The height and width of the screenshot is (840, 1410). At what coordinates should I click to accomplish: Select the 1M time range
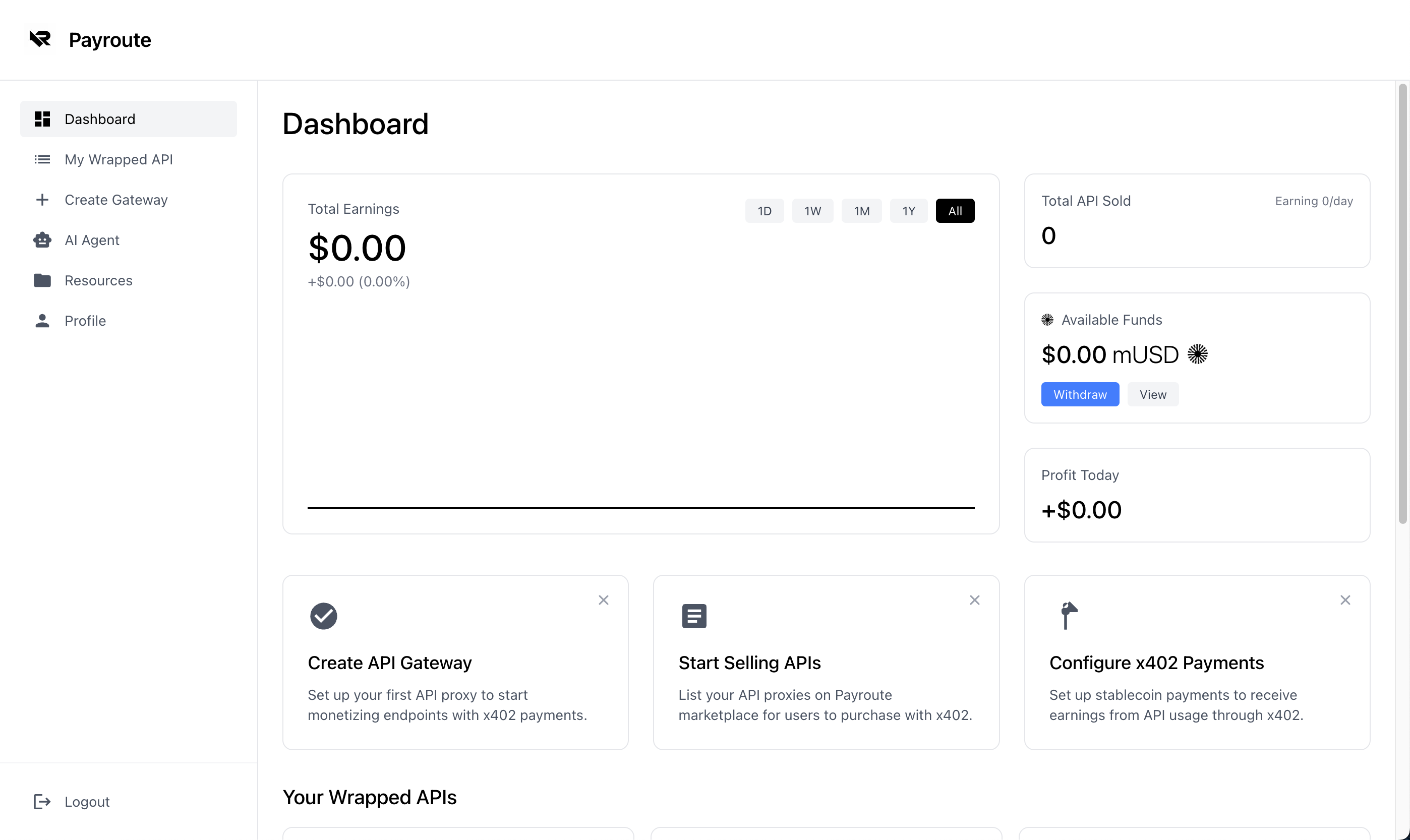(861, 211)
